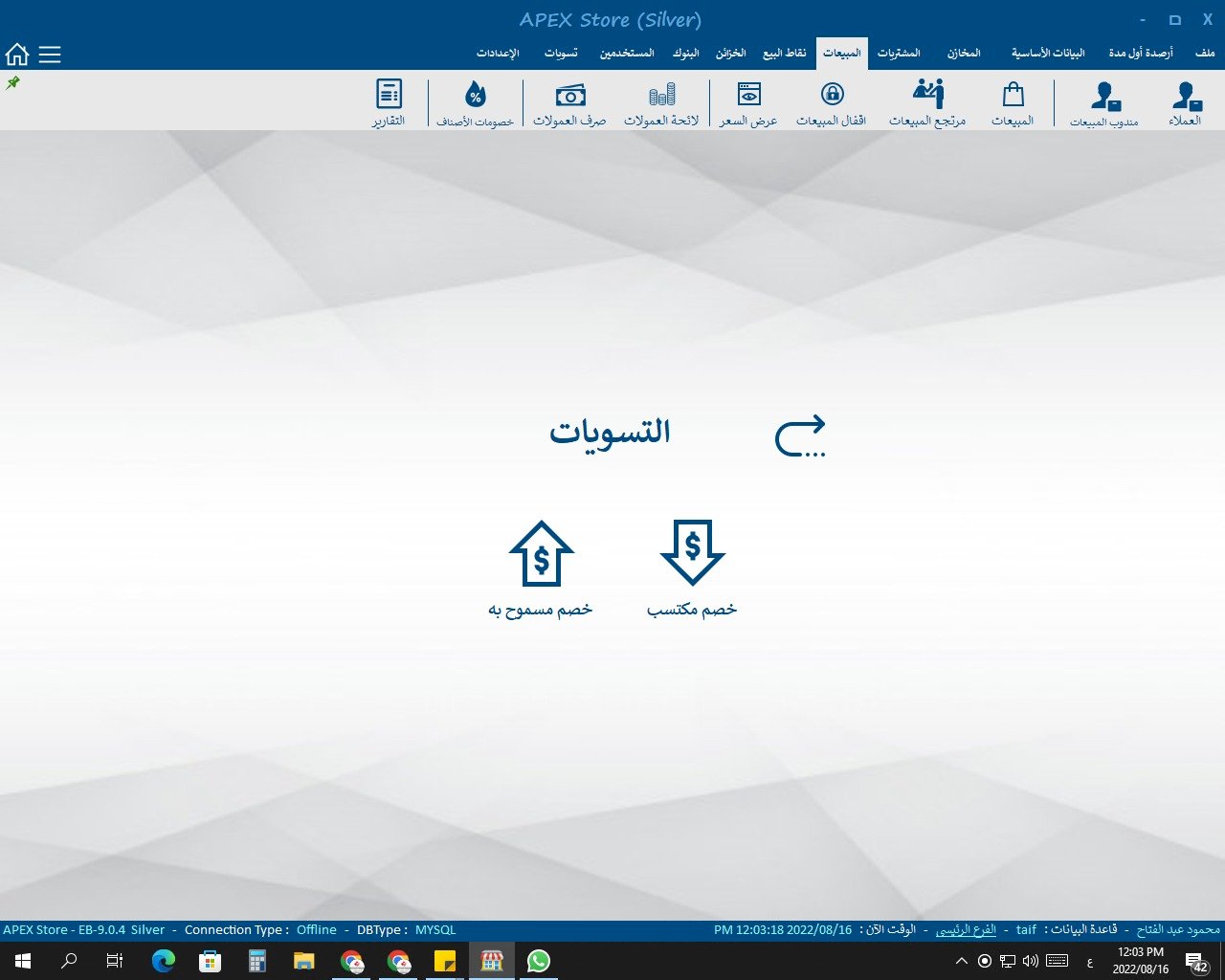Open مرتجع المبيعات sales return icon

927,102
